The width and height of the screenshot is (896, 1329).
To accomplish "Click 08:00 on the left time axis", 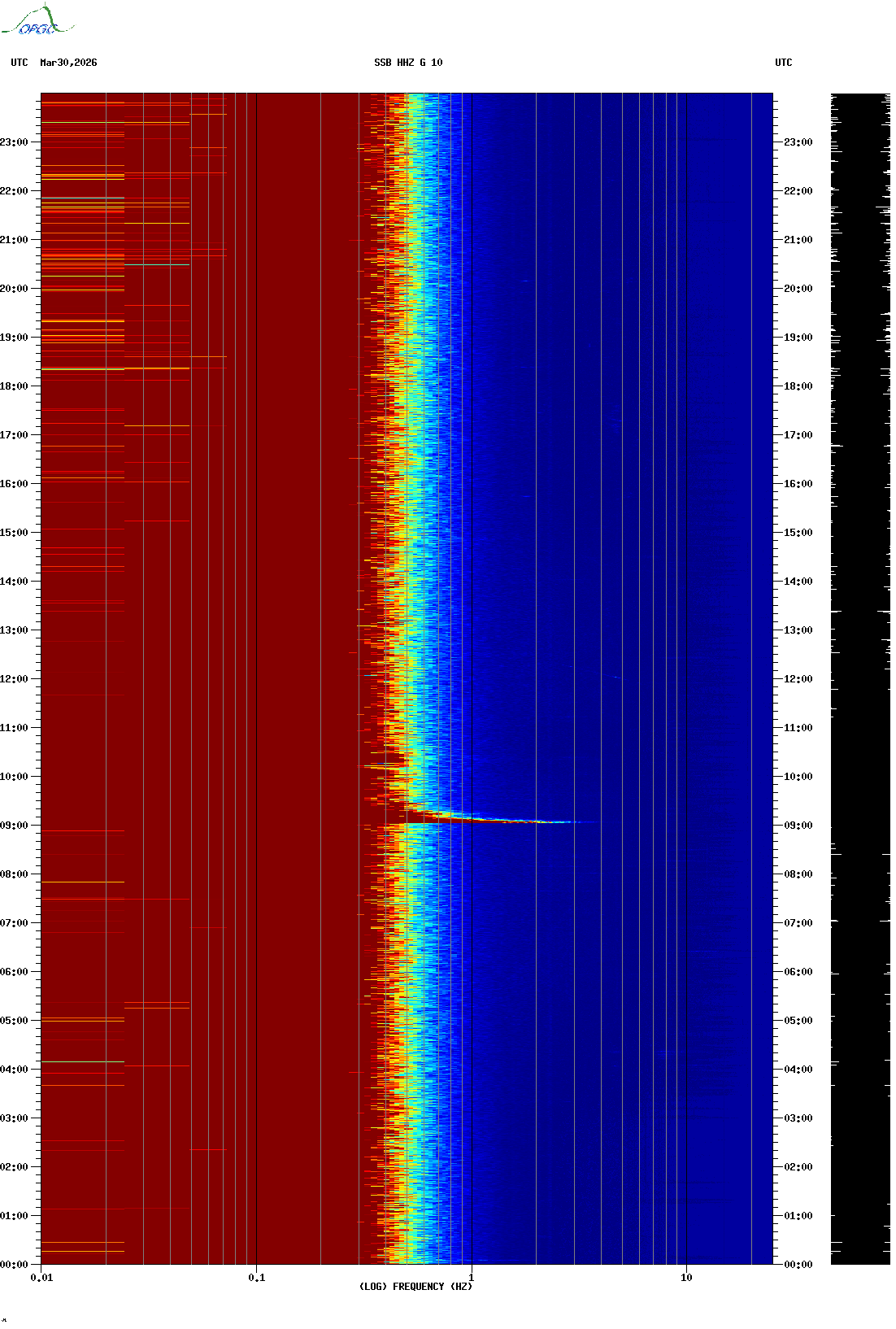I will [x=14, y=874].
